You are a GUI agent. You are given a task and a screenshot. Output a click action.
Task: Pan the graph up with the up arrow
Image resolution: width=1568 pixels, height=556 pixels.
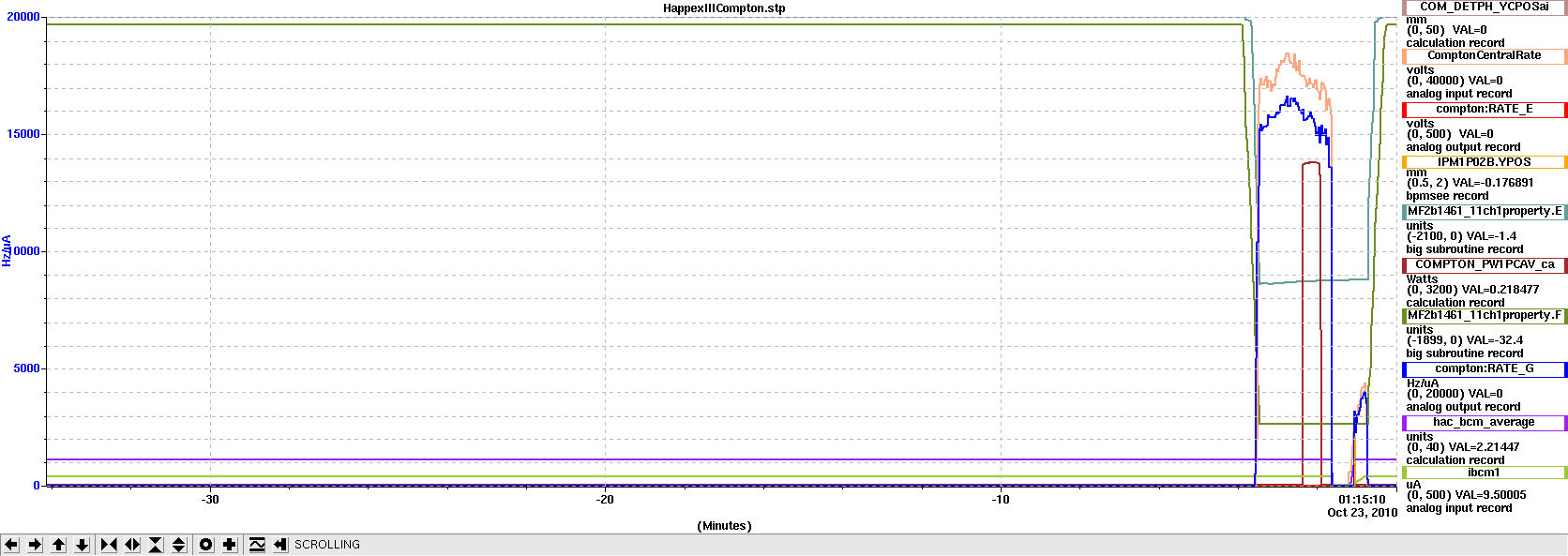click(x=58, y=545)
